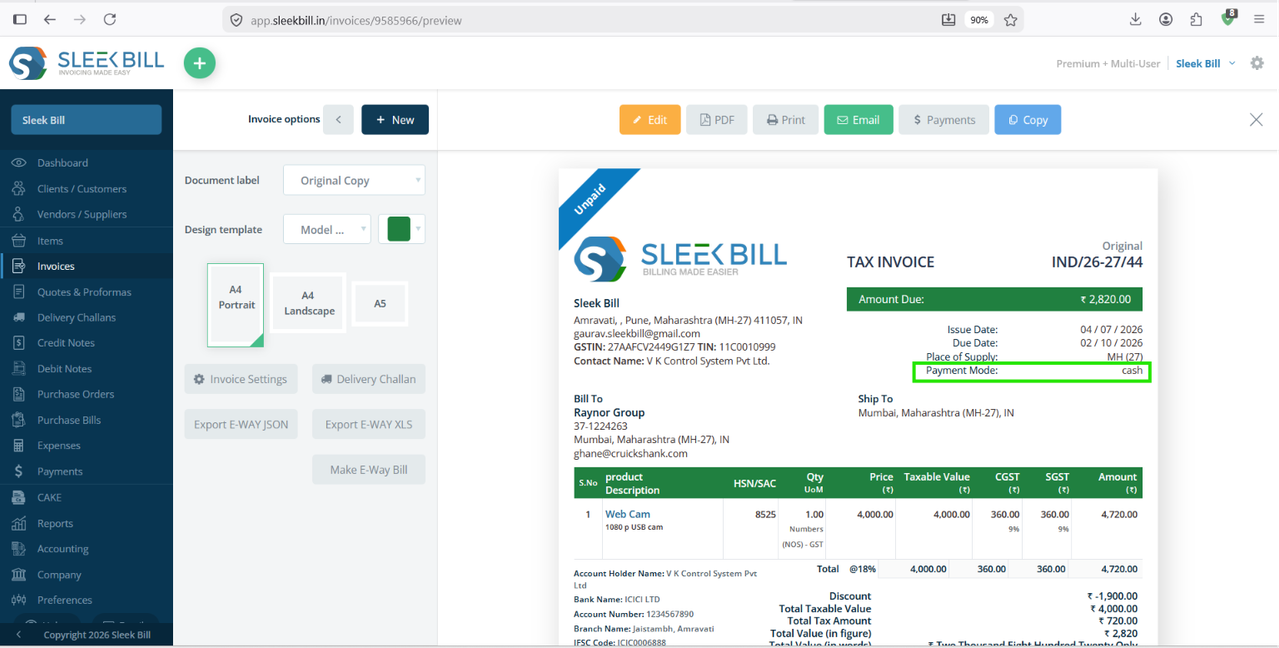This screenshot has height=648, width=1279.
Task: Click the Export E-WAY JSON button
Action: tap(241, 424)
